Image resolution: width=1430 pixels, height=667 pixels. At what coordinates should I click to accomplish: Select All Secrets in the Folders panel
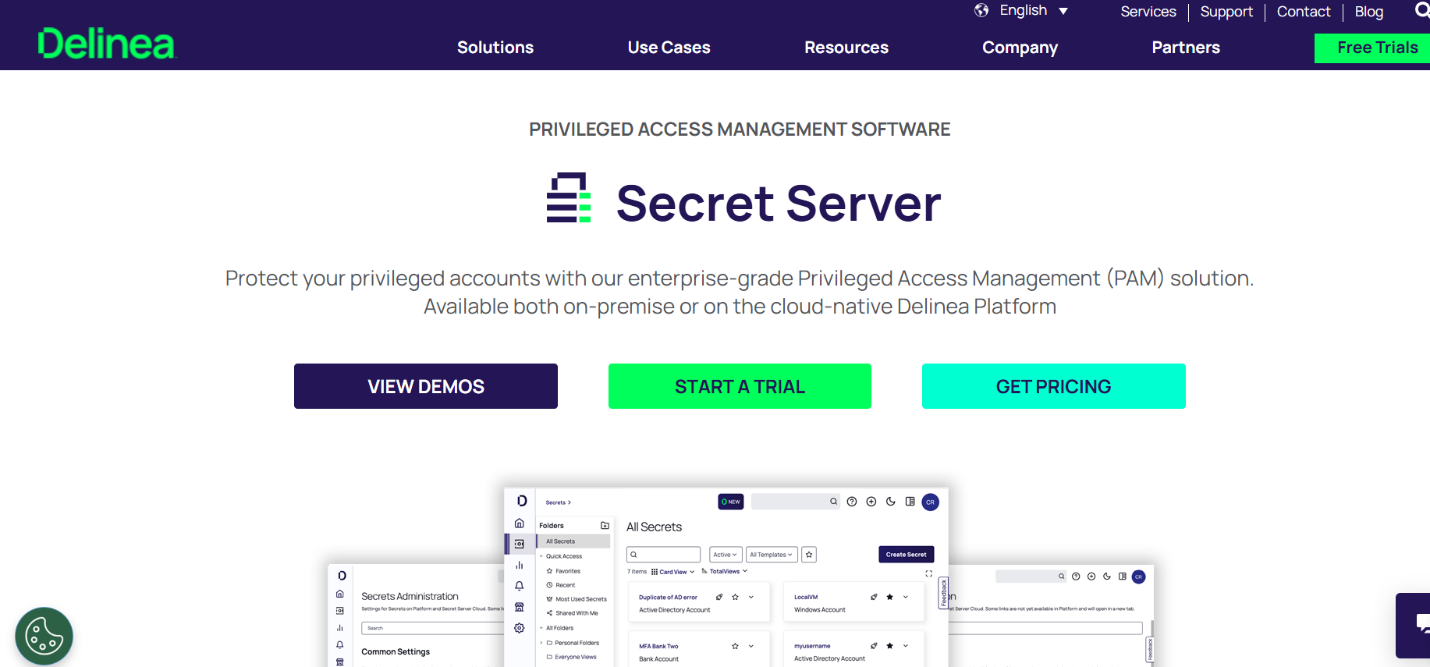pos(573,541)
